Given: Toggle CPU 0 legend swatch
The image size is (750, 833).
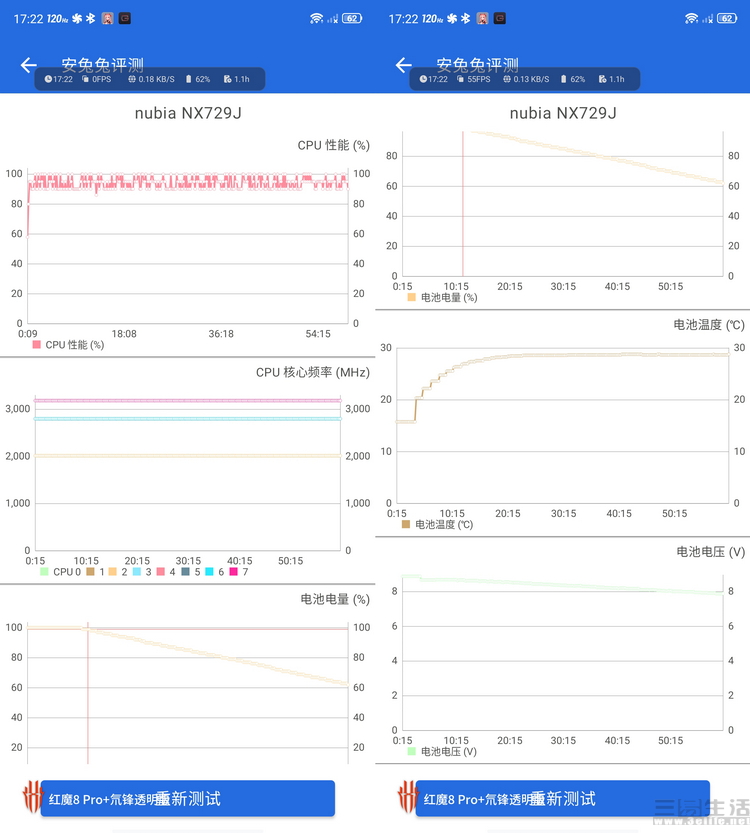Looking at the screenshot, I should pyautogui.click(x=44, y=572).
